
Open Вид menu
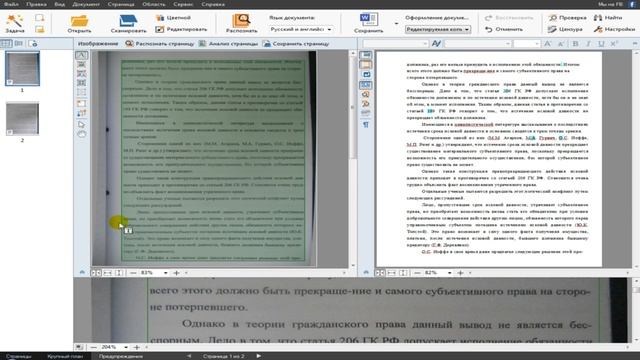60,4
